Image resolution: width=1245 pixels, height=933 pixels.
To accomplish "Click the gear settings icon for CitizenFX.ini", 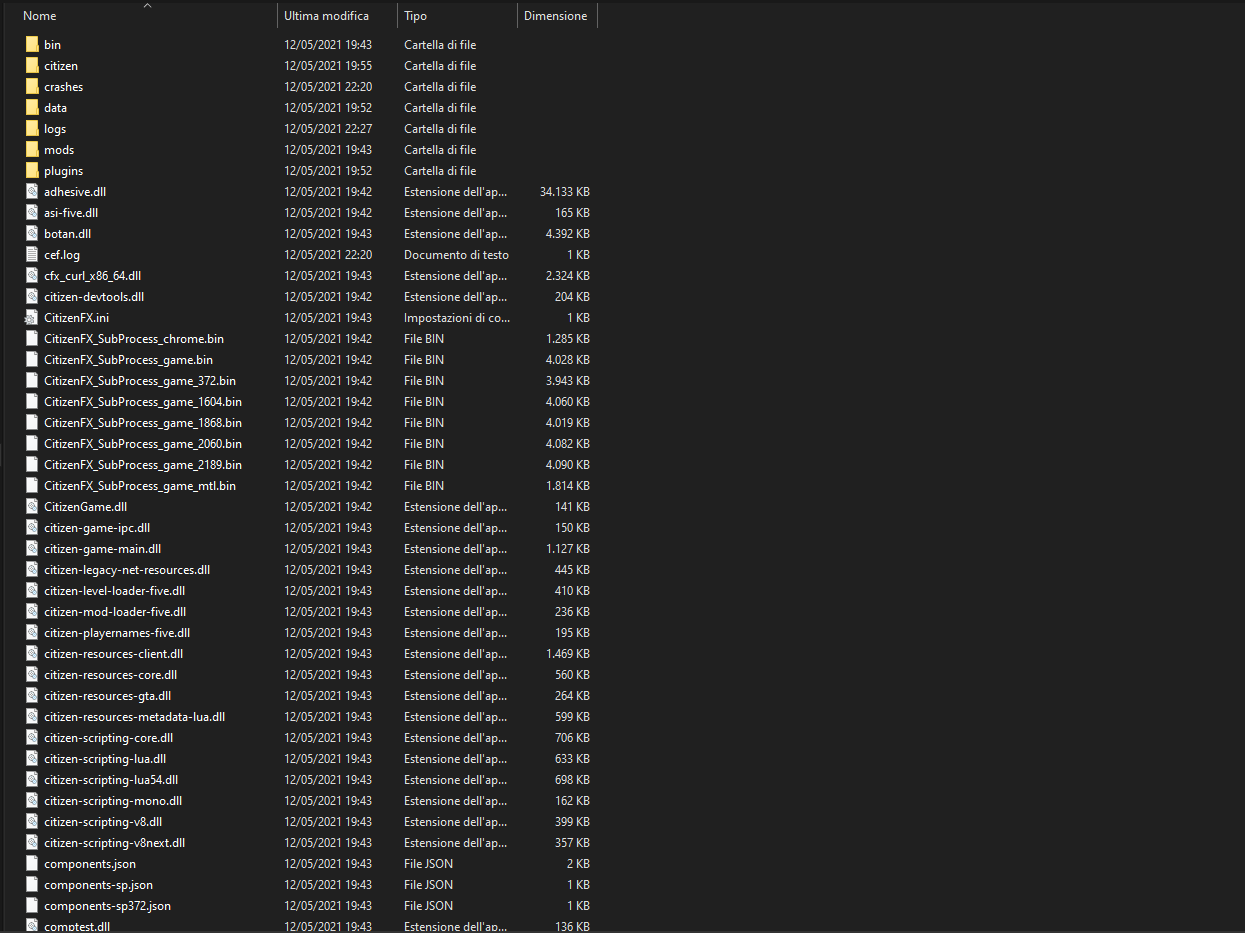I will [31, 317].
